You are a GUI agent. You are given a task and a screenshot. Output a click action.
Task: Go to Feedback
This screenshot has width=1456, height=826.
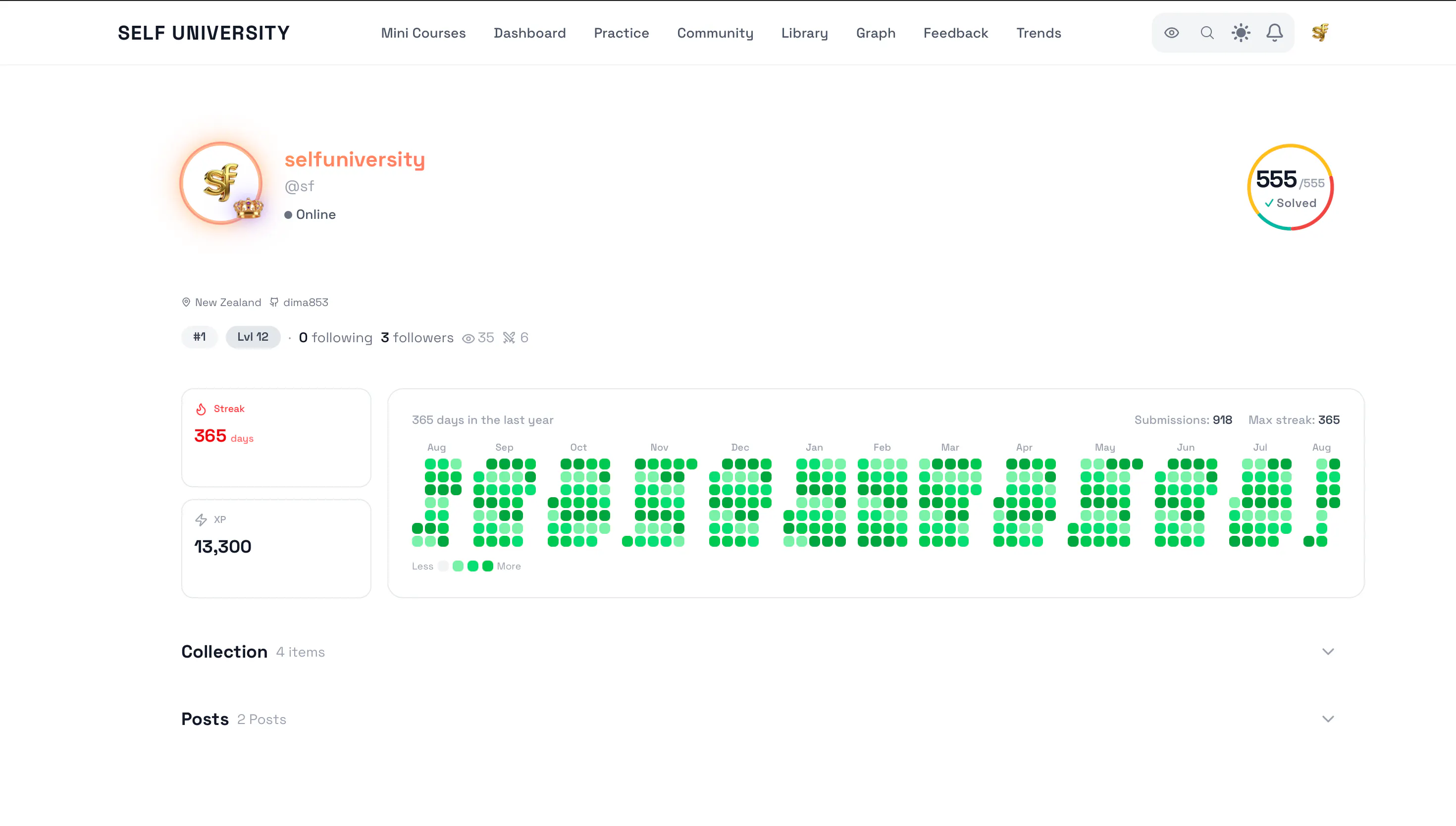pos(955,33)
